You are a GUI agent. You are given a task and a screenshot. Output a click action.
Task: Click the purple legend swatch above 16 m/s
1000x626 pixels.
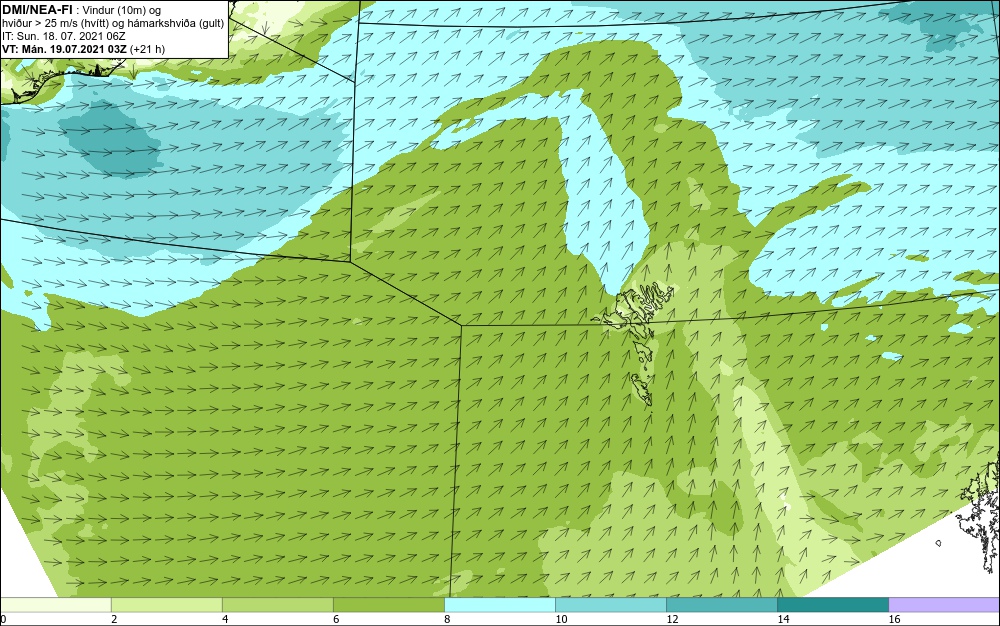944,605
